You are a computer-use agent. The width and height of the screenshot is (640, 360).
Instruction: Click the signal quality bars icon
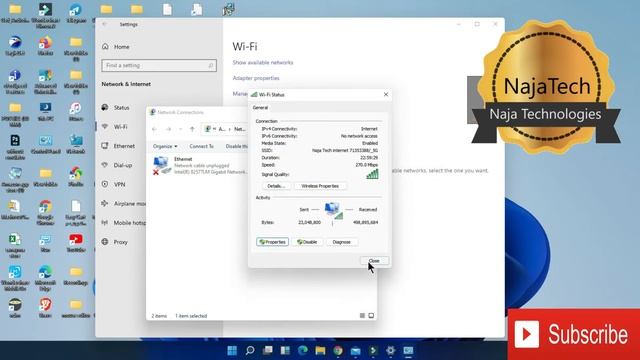tap(372, 174)
